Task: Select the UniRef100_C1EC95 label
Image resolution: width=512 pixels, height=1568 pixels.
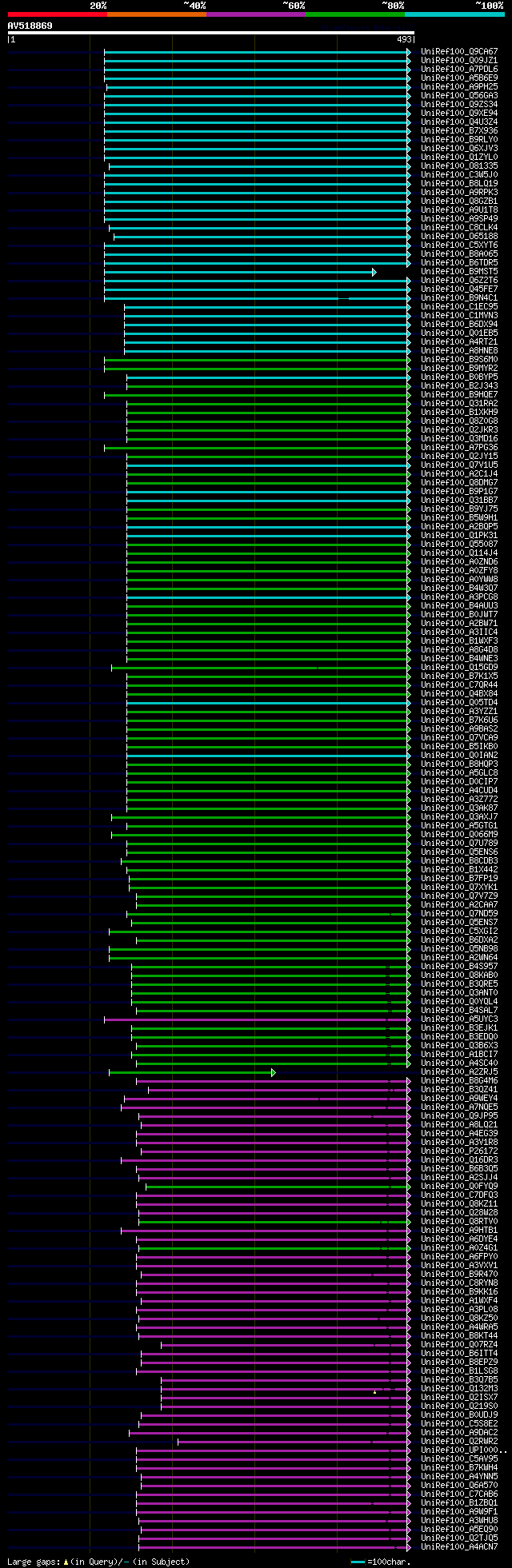Action: 459,307
